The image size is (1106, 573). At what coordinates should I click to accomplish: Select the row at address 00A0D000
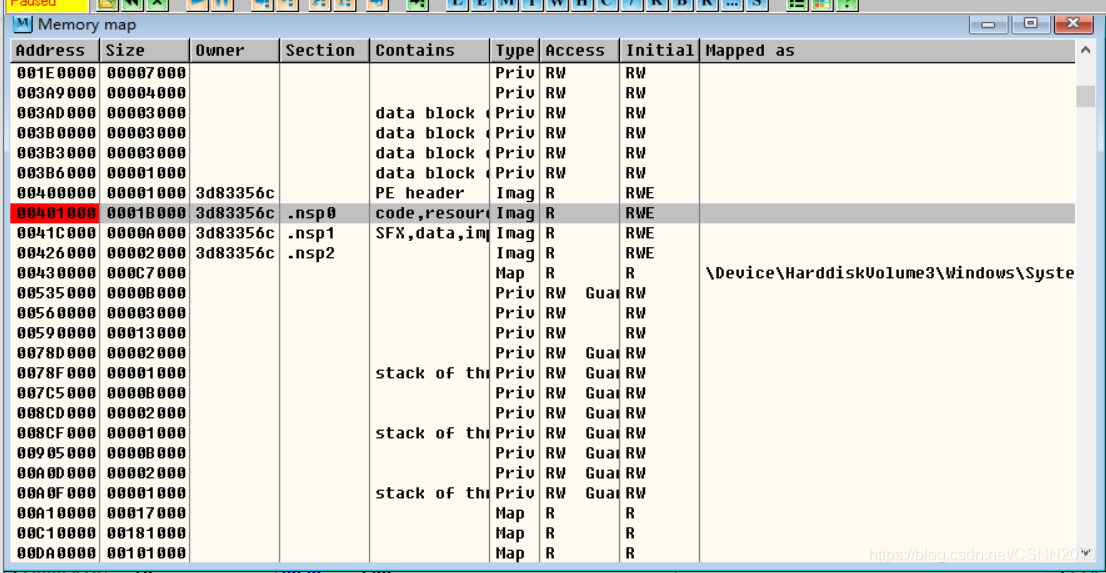click(x=543, y=473)
